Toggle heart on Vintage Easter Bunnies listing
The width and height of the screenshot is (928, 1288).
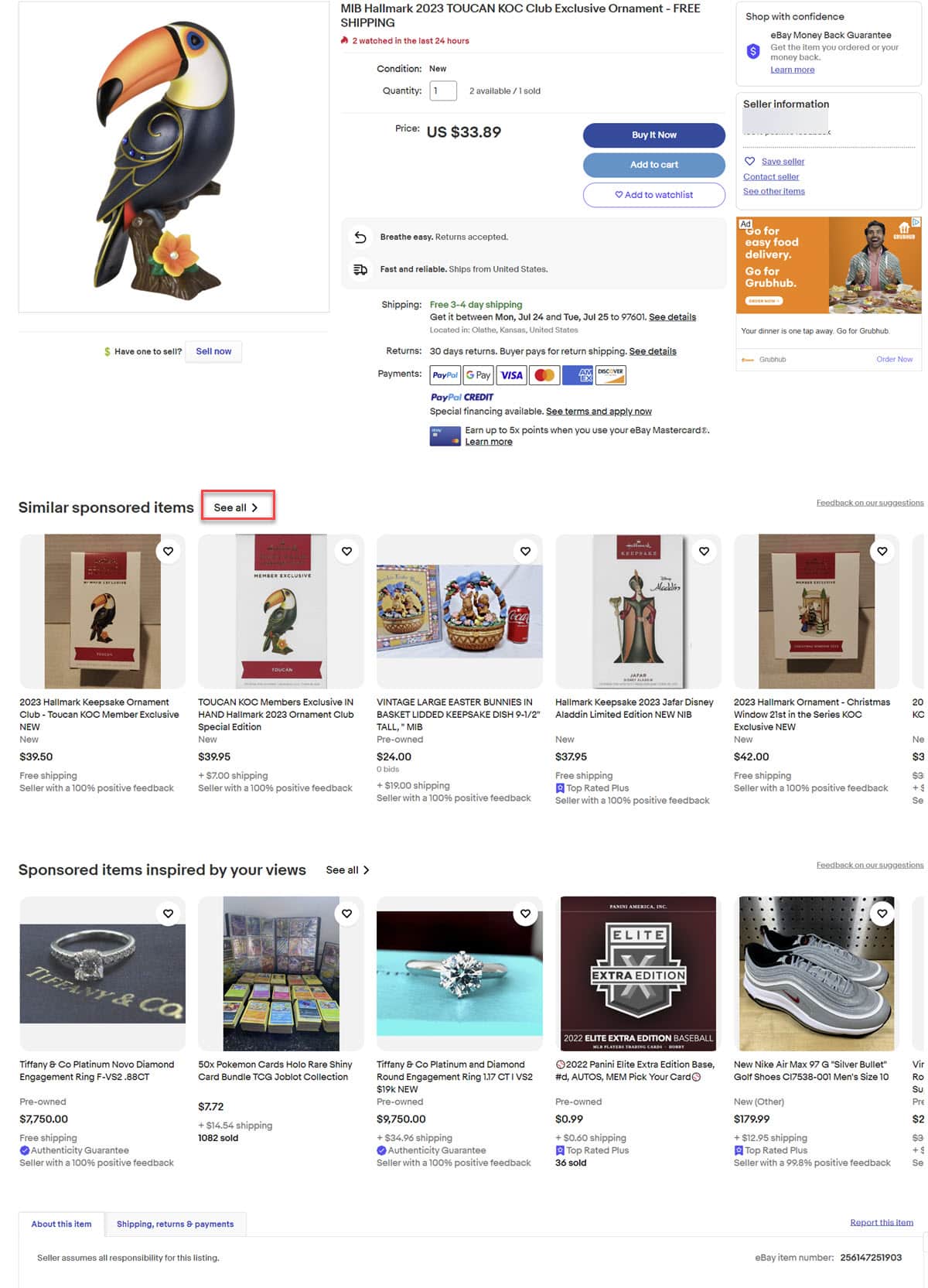coord(525,551)
